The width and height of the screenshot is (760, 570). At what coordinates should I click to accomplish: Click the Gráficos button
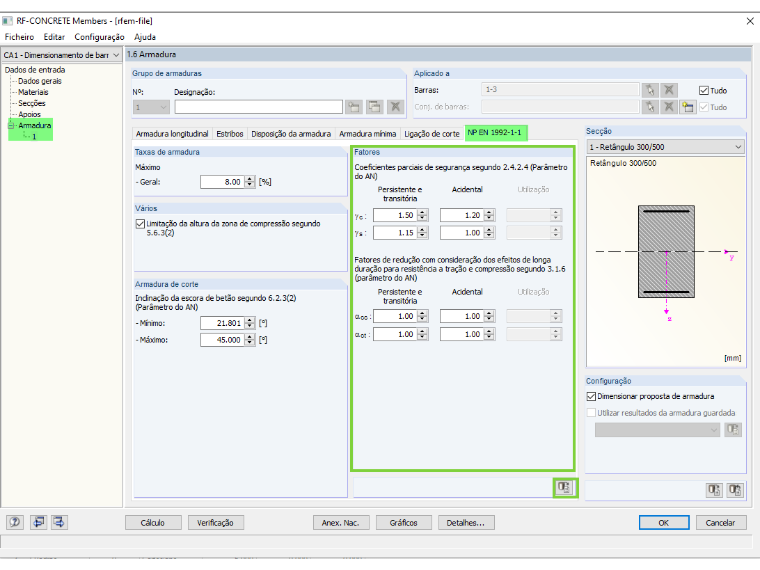404,522
